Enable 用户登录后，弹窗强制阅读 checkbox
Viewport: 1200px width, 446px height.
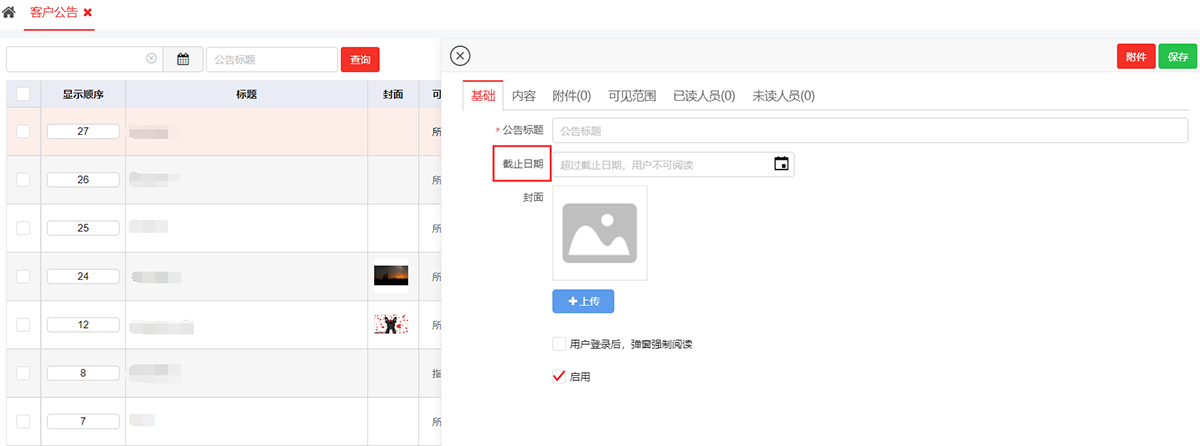pos(559,344)
